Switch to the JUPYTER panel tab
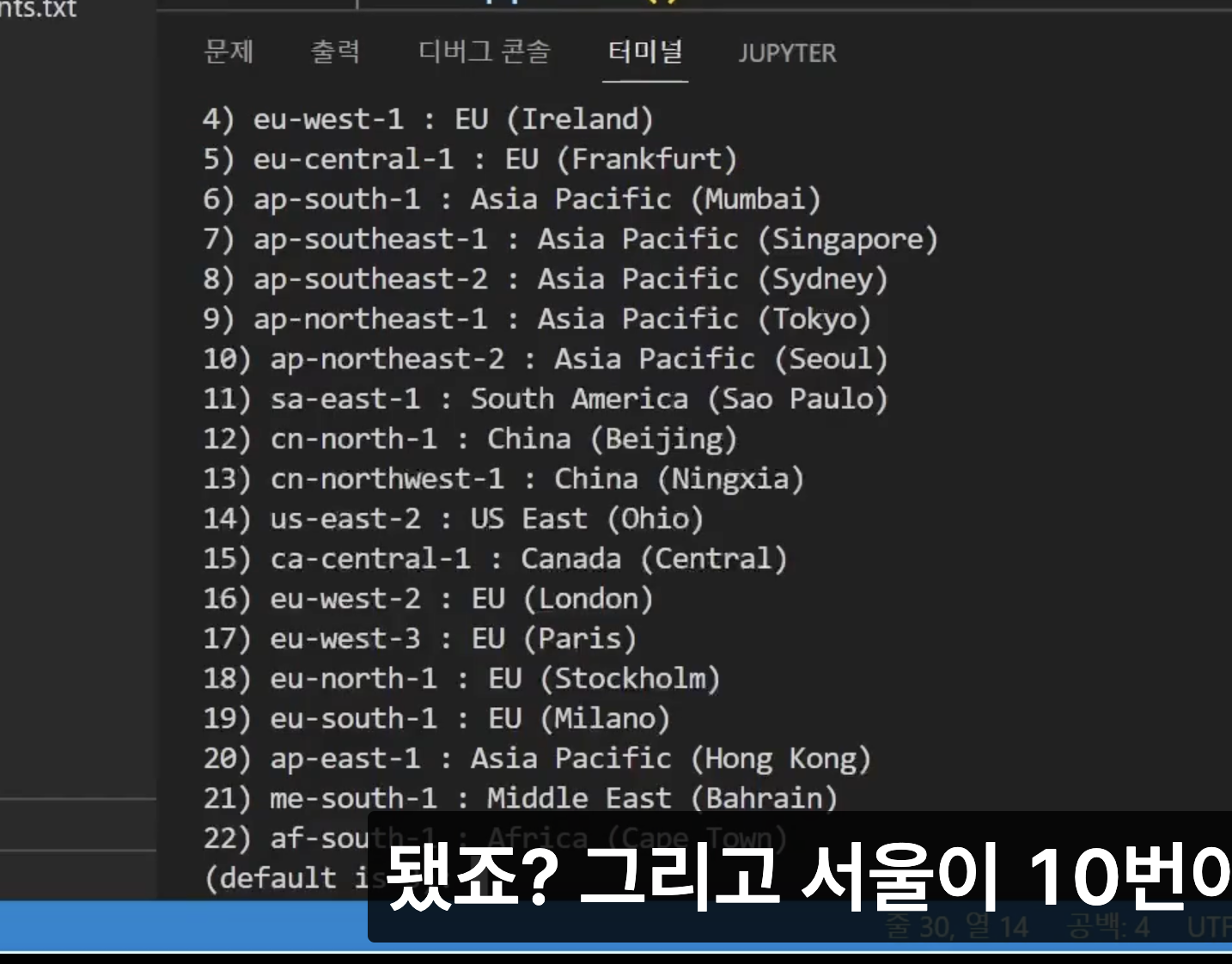This screenshot has width=1232, height=964. (x=787, y=53)
